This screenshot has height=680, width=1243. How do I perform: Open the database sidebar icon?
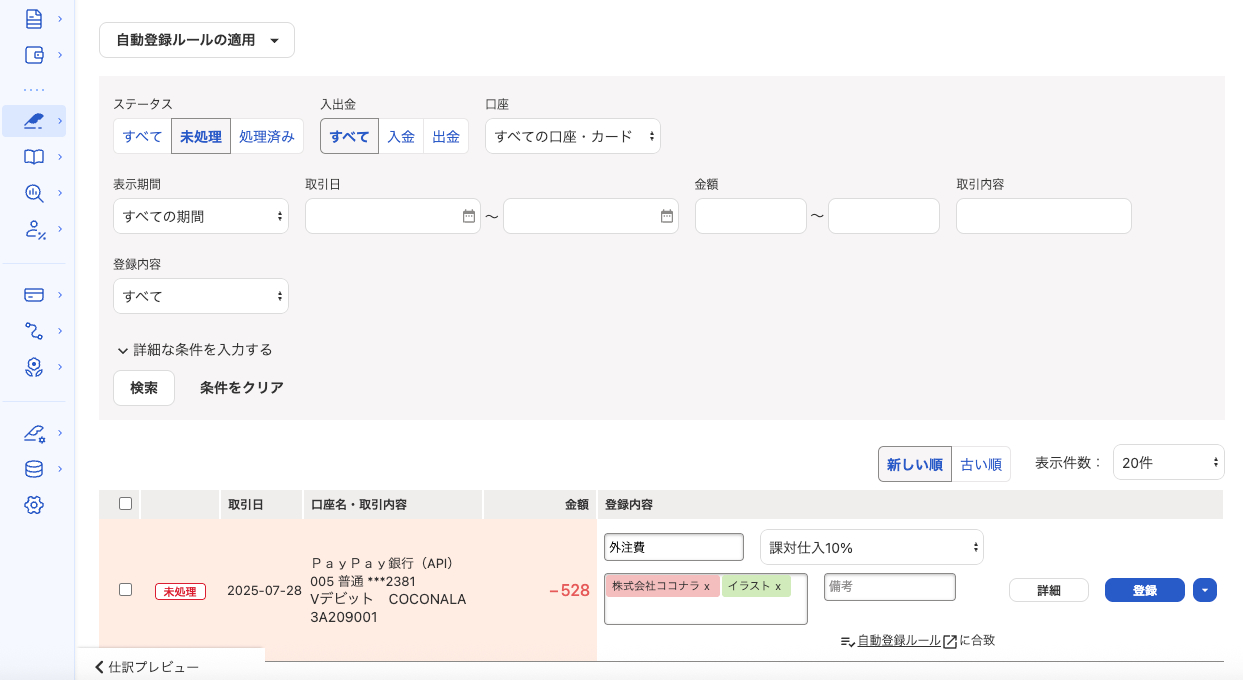33,468
